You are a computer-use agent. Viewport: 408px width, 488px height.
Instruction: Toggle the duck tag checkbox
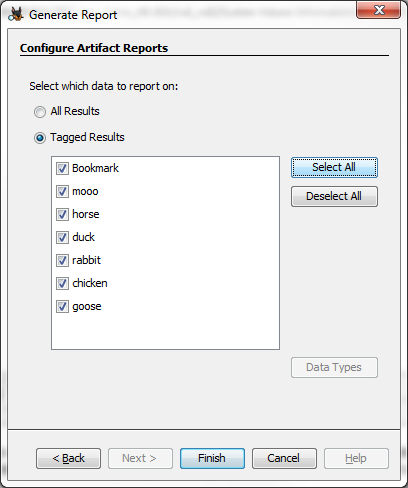tap(62, 237)
